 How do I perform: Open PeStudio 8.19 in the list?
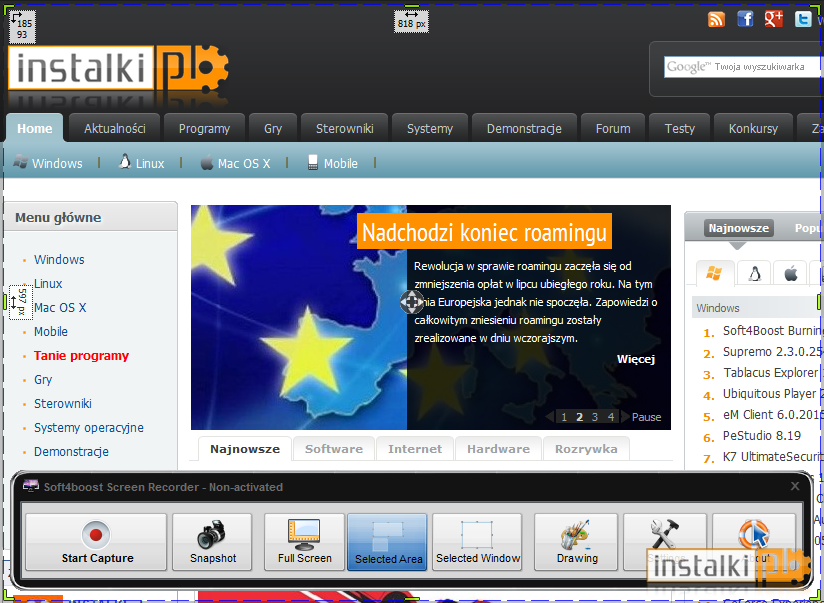tap(761, 436)
